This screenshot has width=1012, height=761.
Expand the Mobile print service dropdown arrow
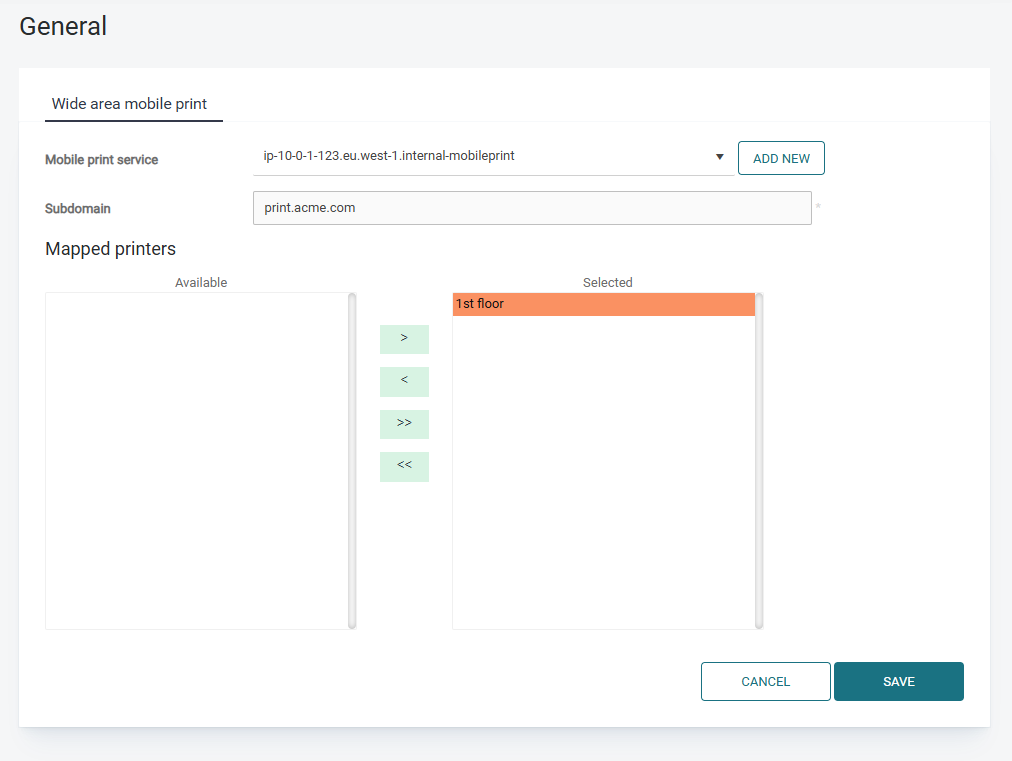click(x=719, y=157)
